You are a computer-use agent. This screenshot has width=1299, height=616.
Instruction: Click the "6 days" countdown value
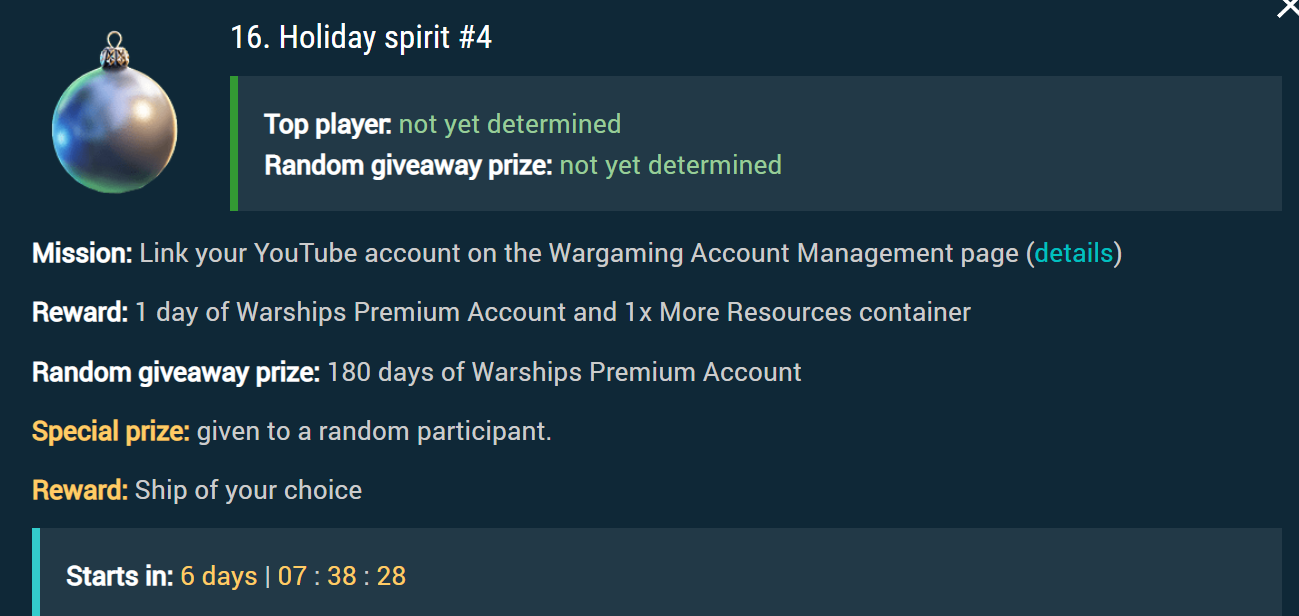(x=219, y=577)
